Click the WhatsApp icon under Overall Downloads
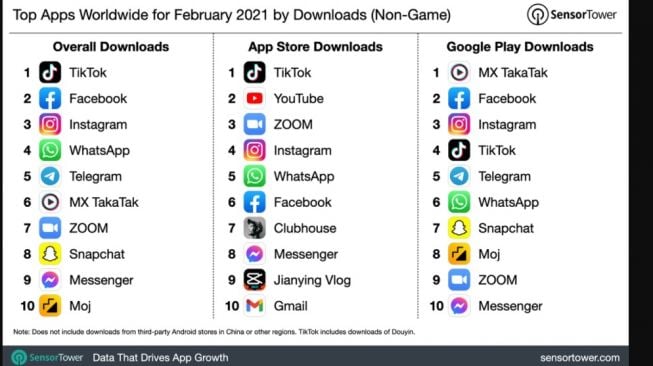The image size is (653, 366). 50,150
